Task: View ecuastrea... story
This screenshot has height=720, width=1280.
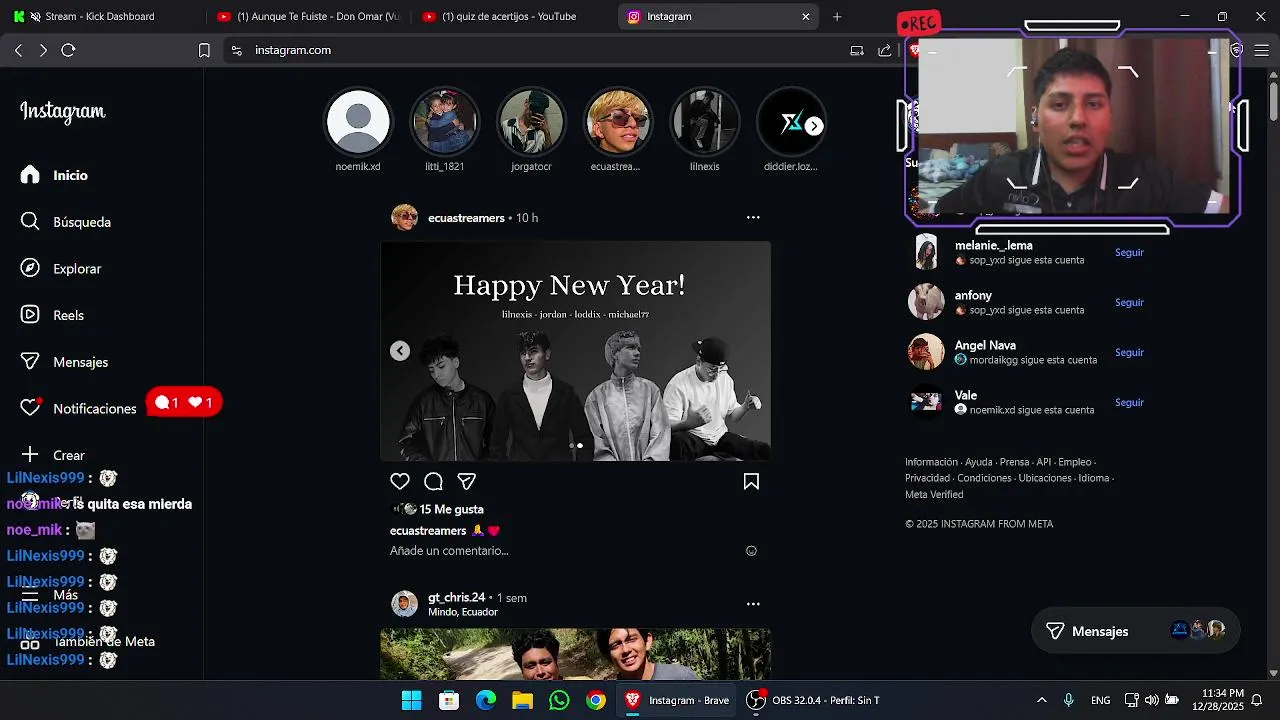Action: [x=618, y=122]
